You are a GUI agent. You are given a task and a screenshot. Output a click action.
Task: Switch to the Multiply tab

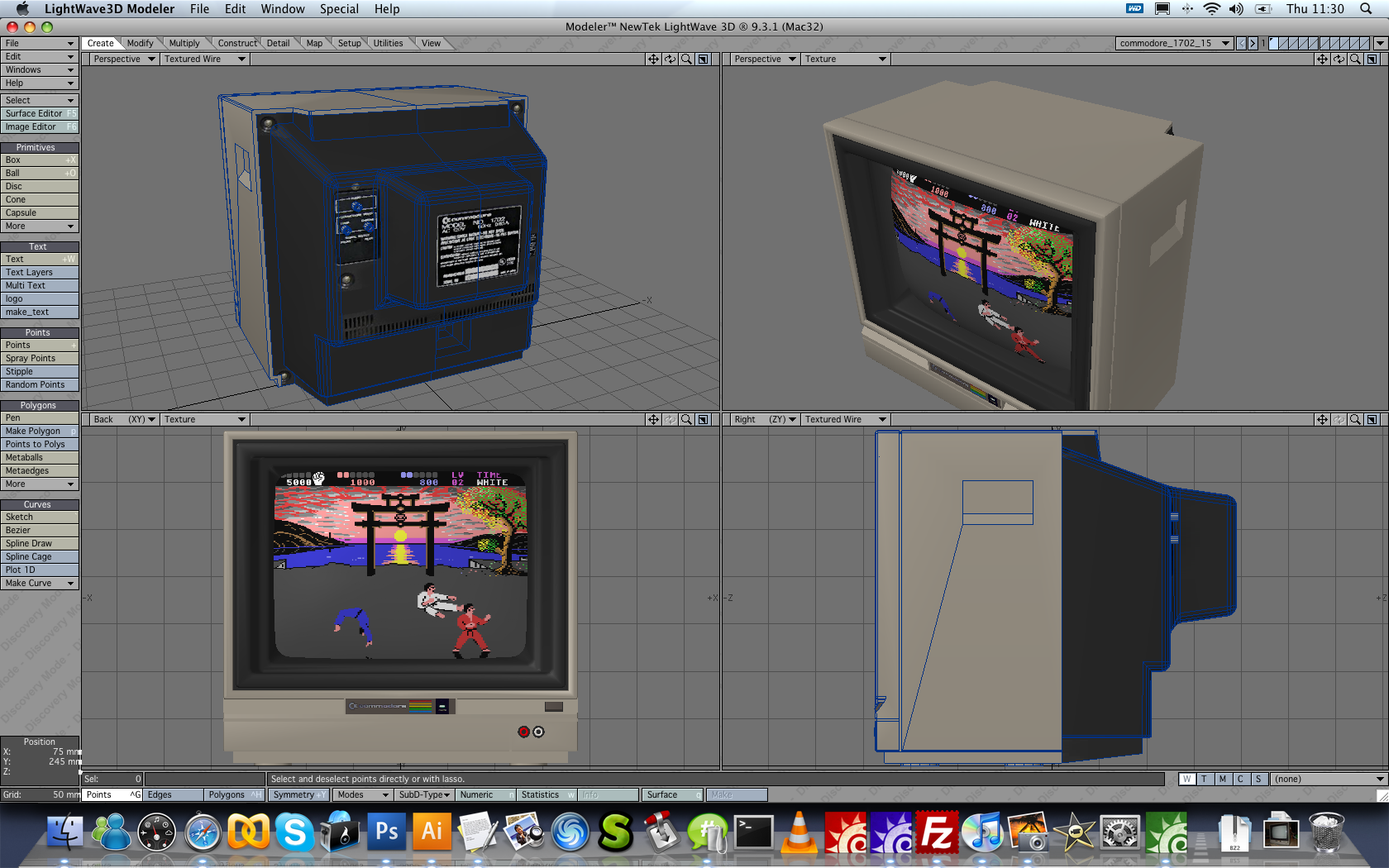pos(184,44)
